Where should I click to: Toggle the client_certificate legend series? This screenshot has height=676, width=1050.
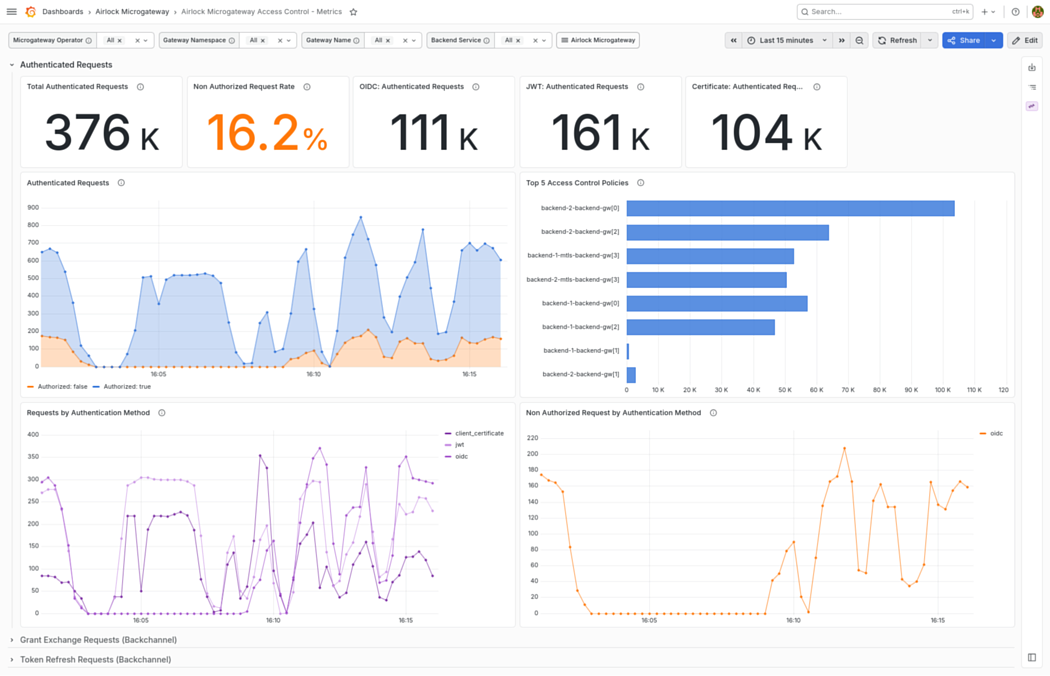click(x=474, y=433)
